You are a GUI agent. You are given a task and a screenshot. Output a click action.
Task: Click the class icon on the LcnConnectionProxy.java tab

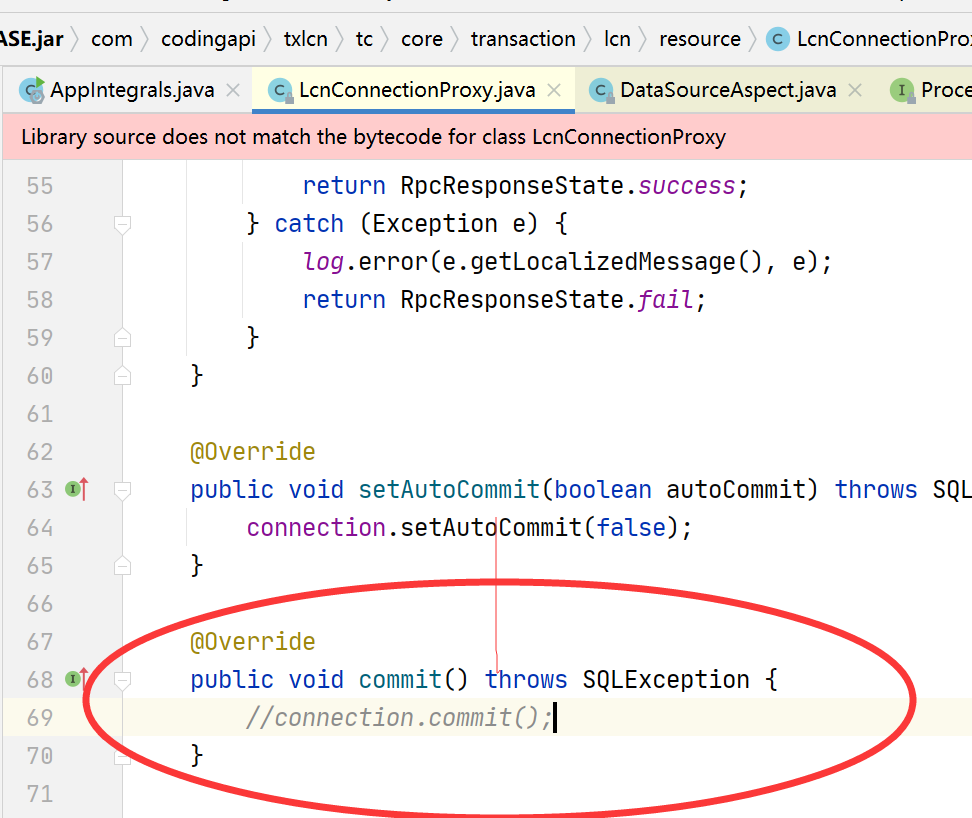[280, 91]
